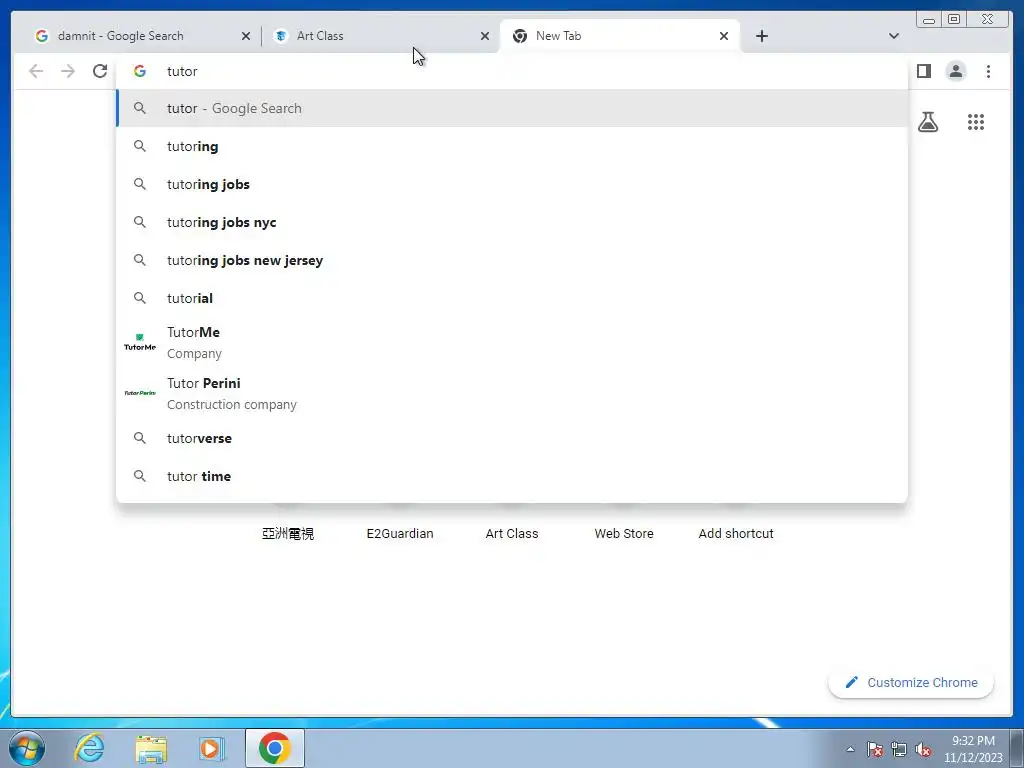Open Chrome three-dot menu

[x=988, y=71]
